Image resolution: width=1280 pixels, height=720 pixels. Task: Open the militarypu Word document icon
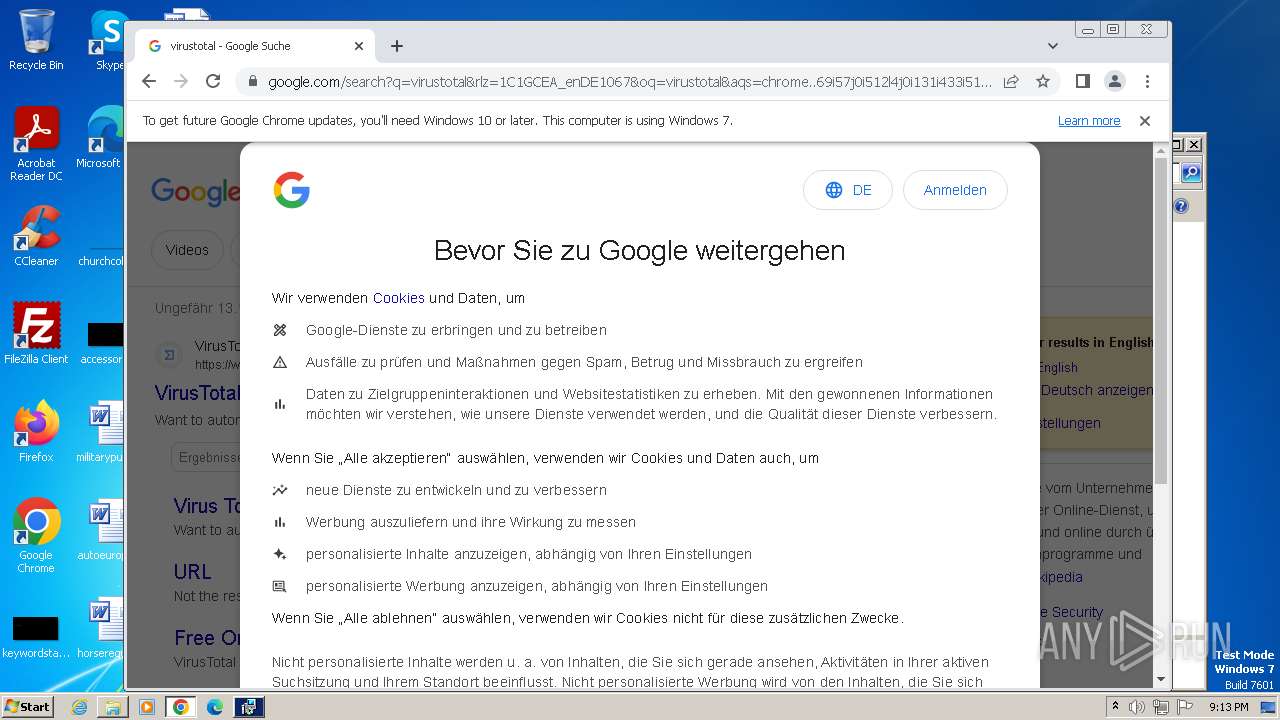(100, 432)
